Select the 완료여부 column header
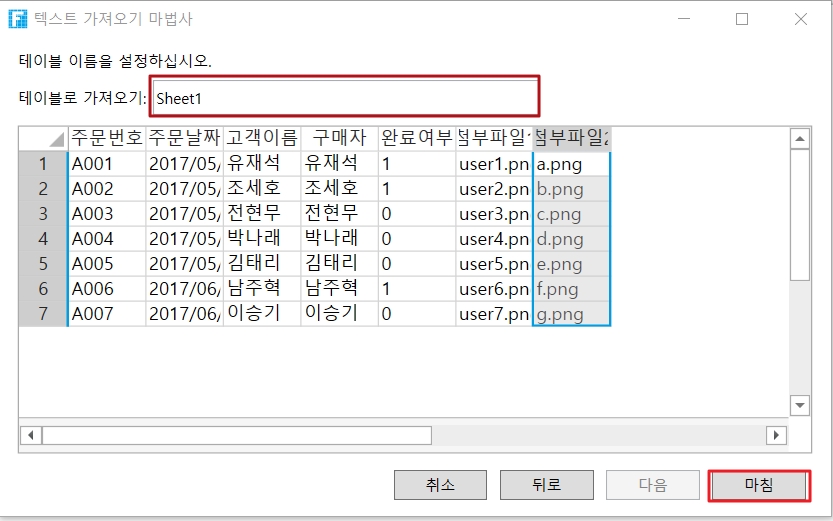Viewport: 833px width, 521px height. (416, 138)
